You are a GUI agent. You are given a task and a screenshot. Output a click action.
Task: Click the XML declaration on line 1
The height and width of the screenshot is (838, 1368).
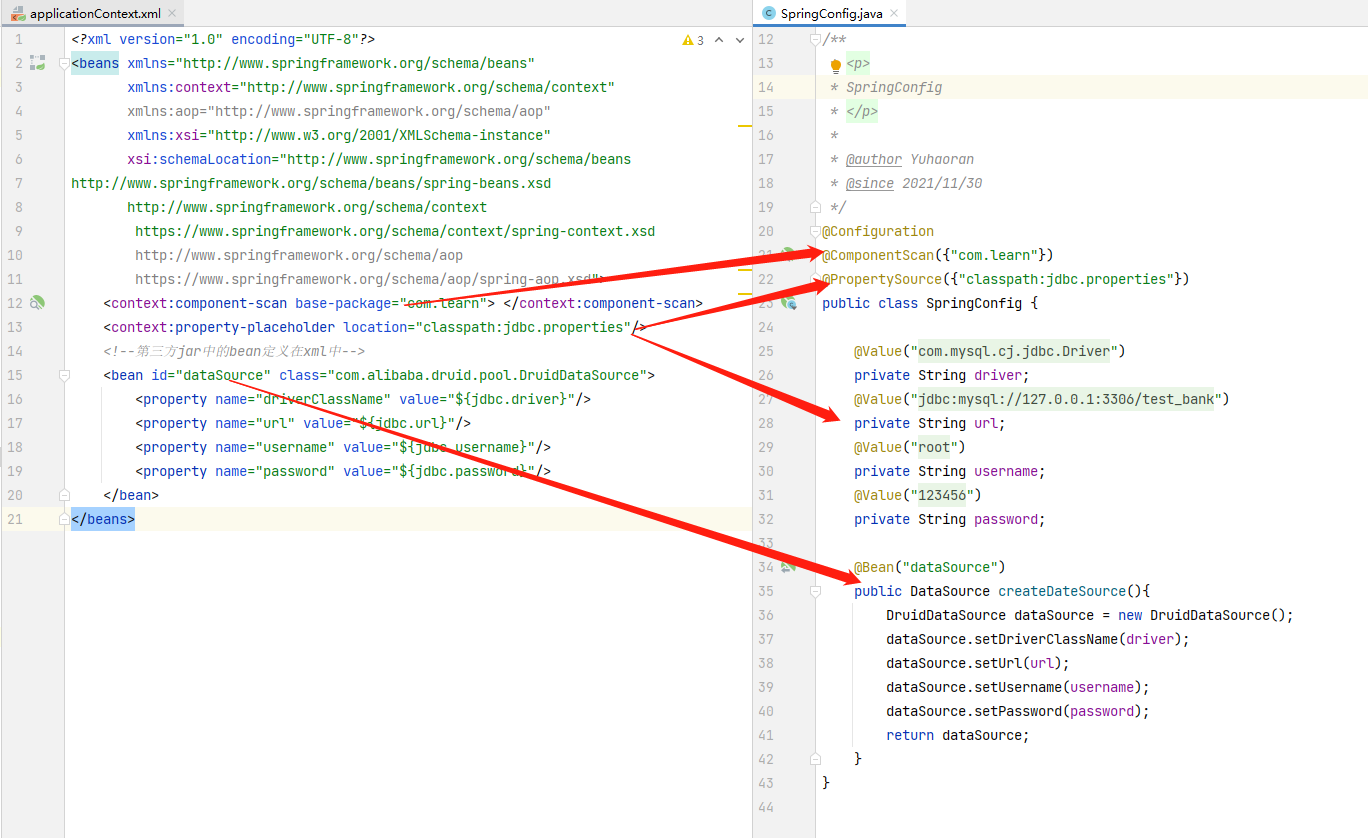223,39
